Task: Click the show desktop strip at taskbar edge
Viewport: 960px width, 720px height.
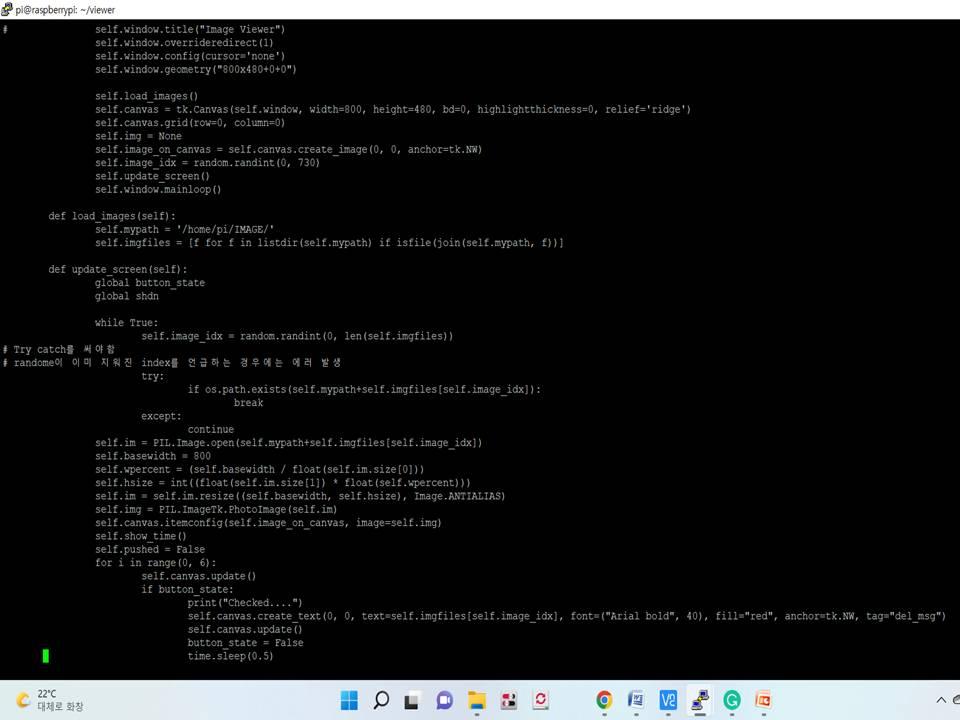Action: coord(959,710)
